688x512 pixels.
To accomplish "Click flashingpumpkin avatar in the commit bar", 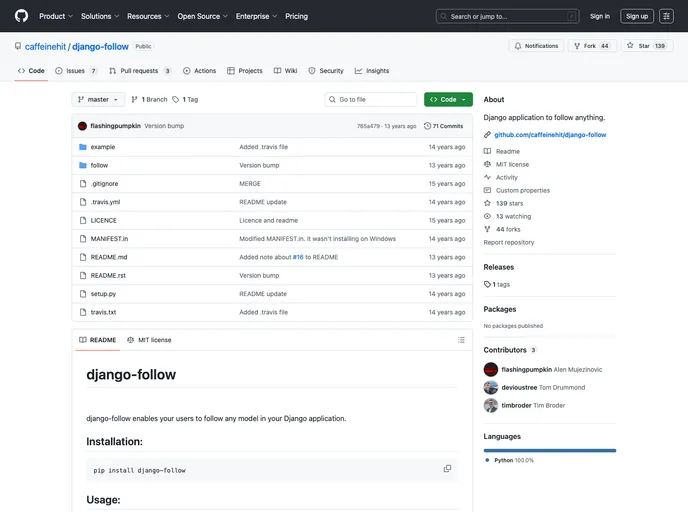I will click(82, 126).
